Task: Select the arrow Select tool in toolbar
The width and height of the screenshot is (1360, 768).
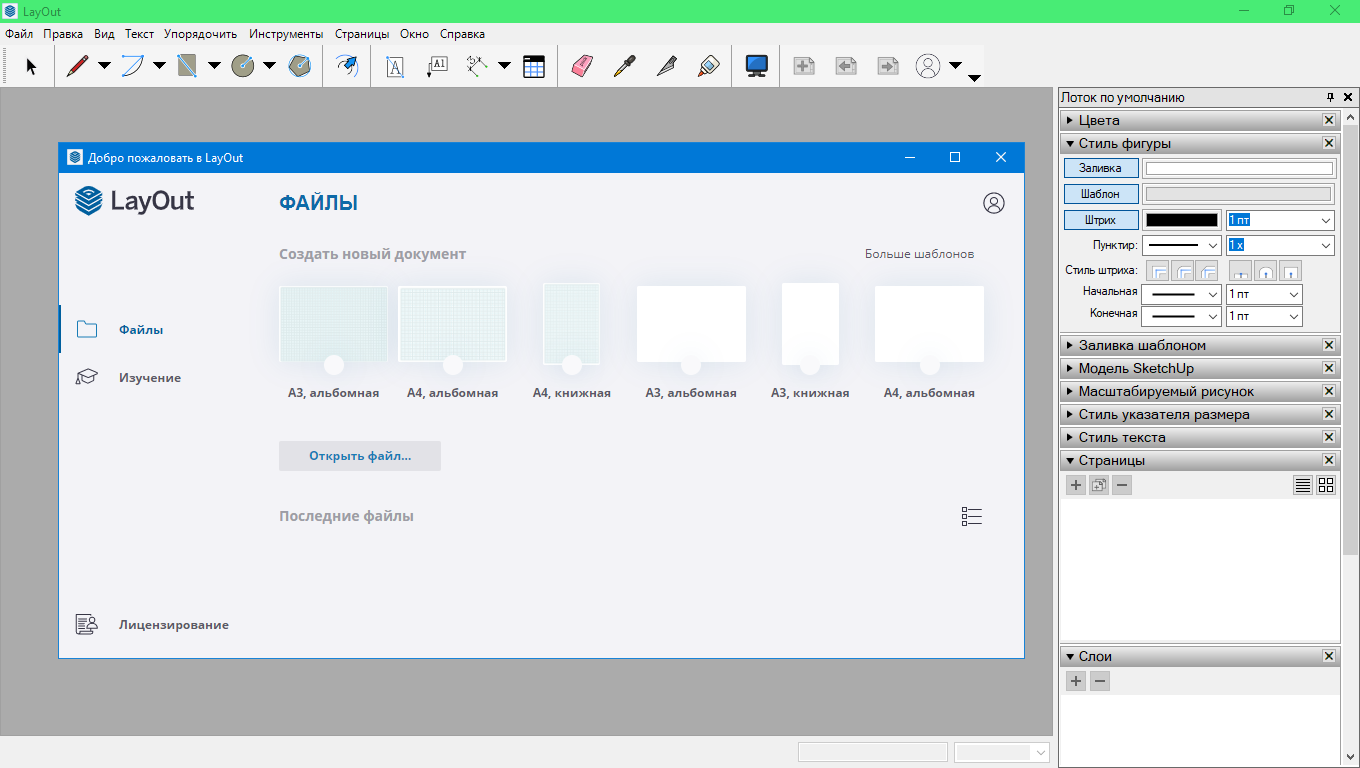Action: coord(31,66)
